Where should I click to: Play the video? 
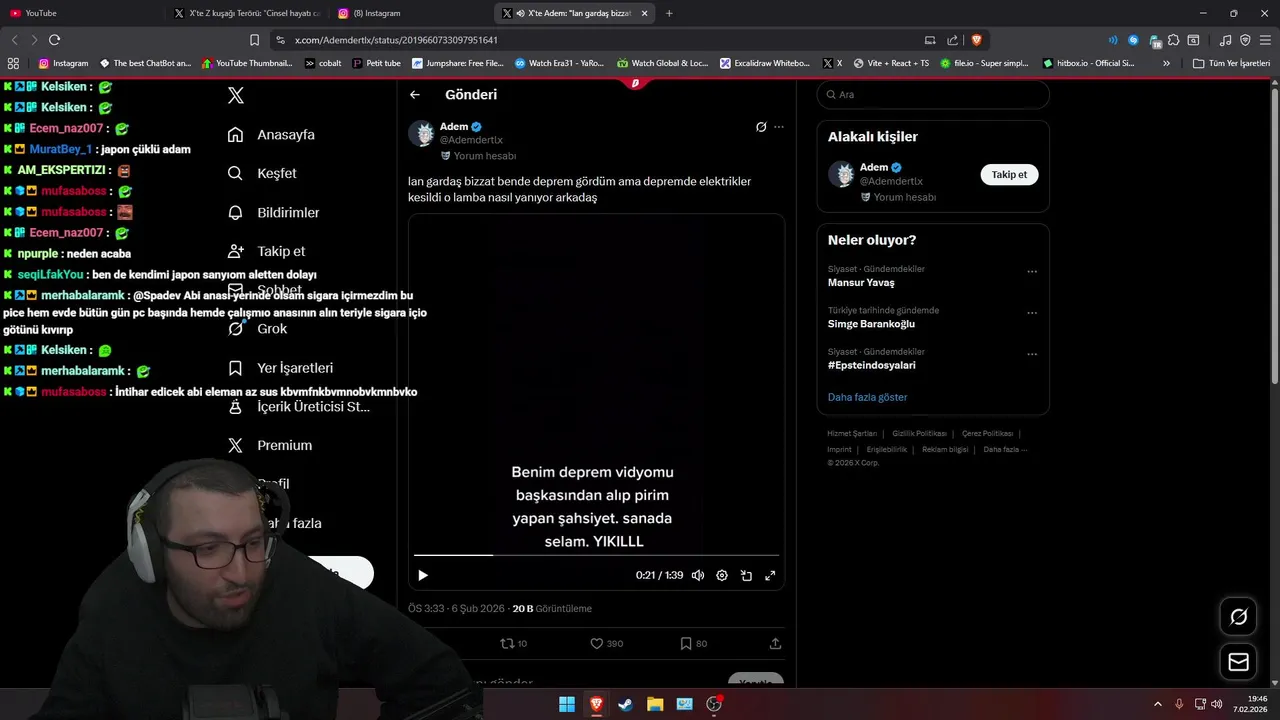coord(423,575)
